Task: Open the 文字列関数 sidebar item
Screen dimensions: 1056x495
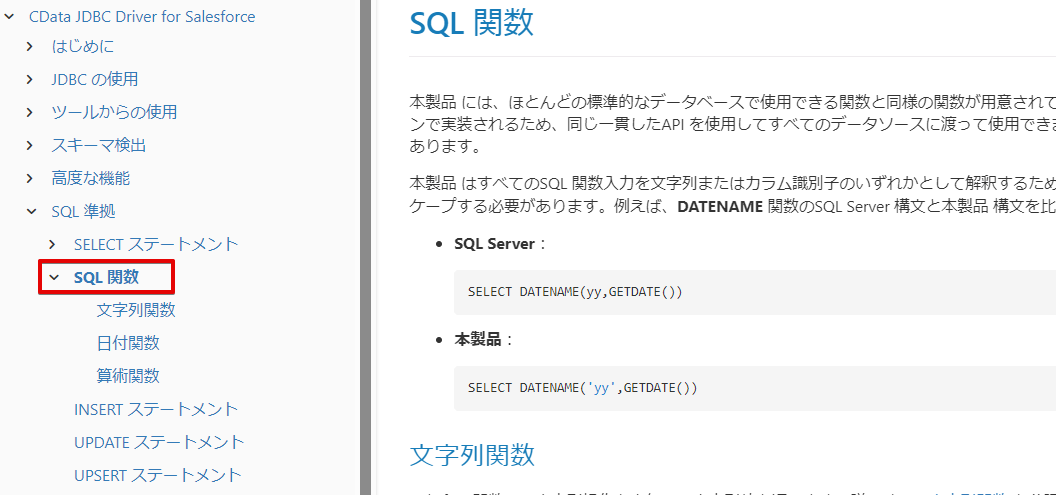Action: [136, 310]
